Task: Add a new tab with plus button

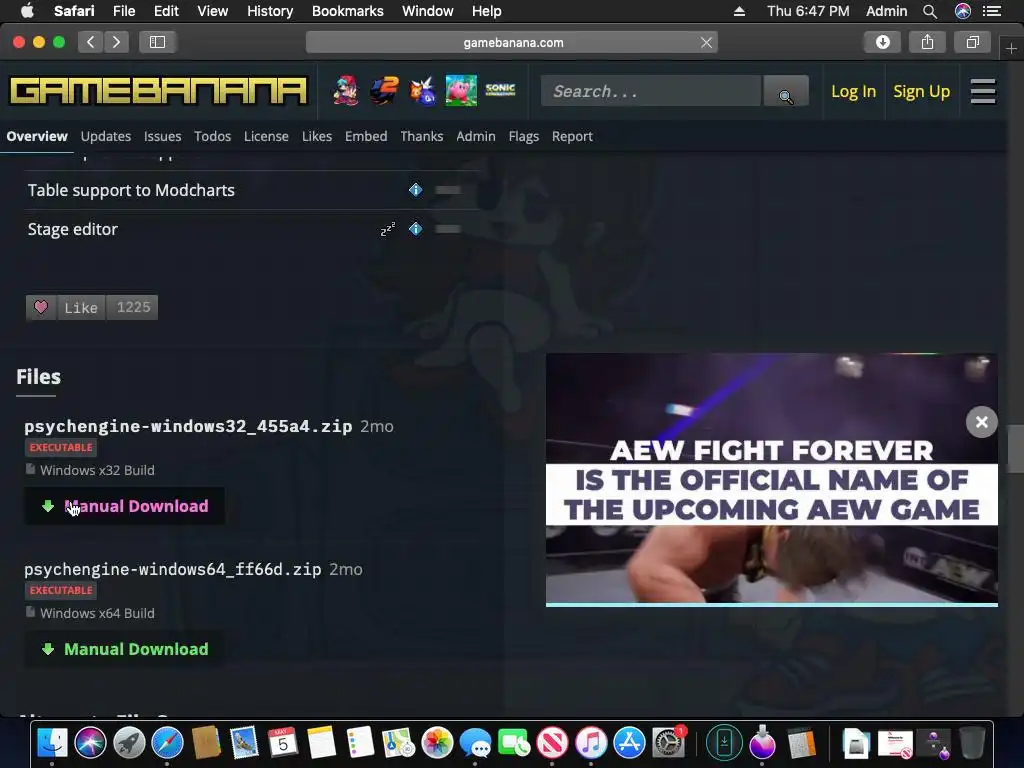Action: pos(1011,48)
